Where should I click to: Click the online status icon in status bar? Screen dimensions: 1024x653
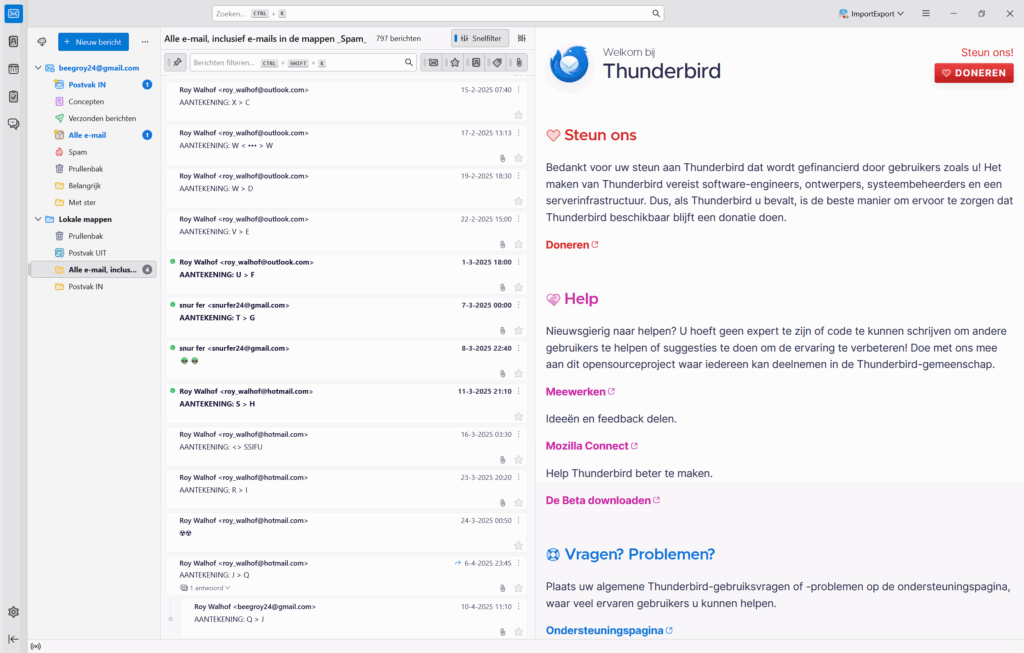(36, 646)
